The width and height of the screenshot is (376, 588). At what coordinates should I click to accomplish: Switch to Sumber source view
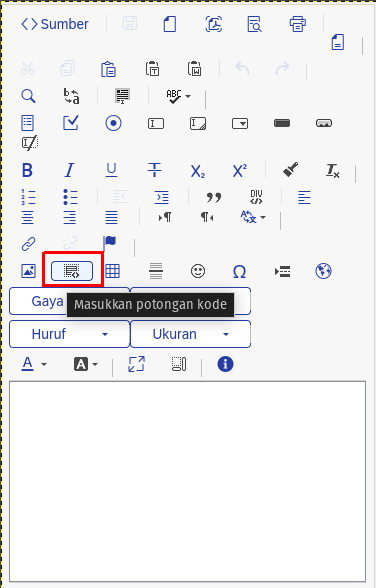pos(55,24)
